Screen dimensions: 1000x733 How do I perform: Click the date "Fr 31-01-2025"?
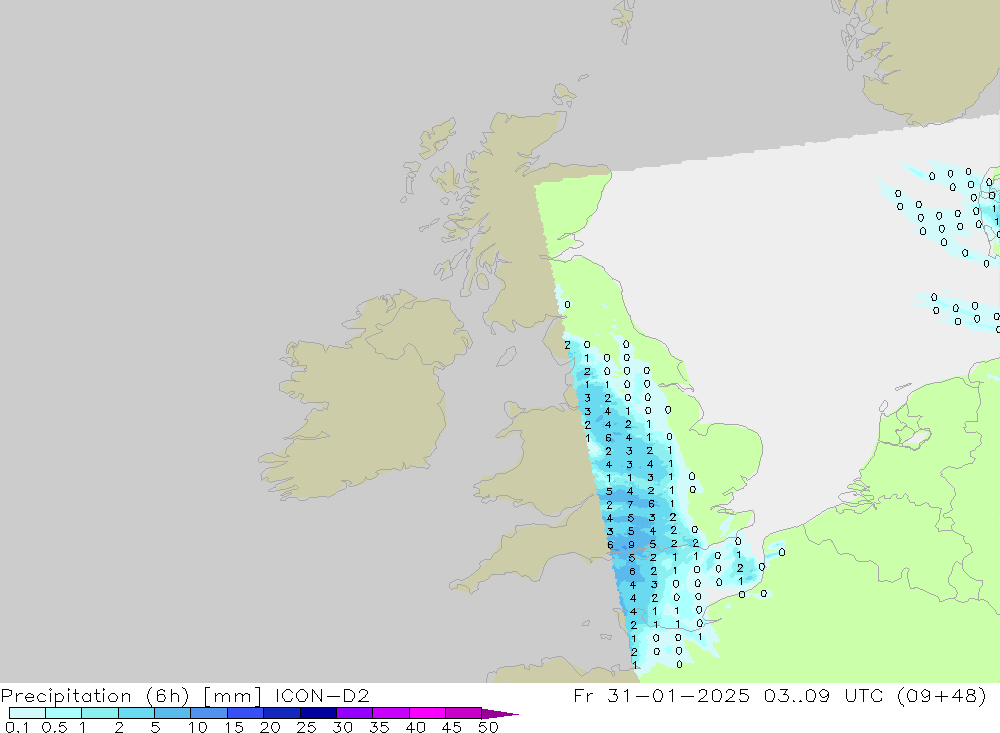661,695
